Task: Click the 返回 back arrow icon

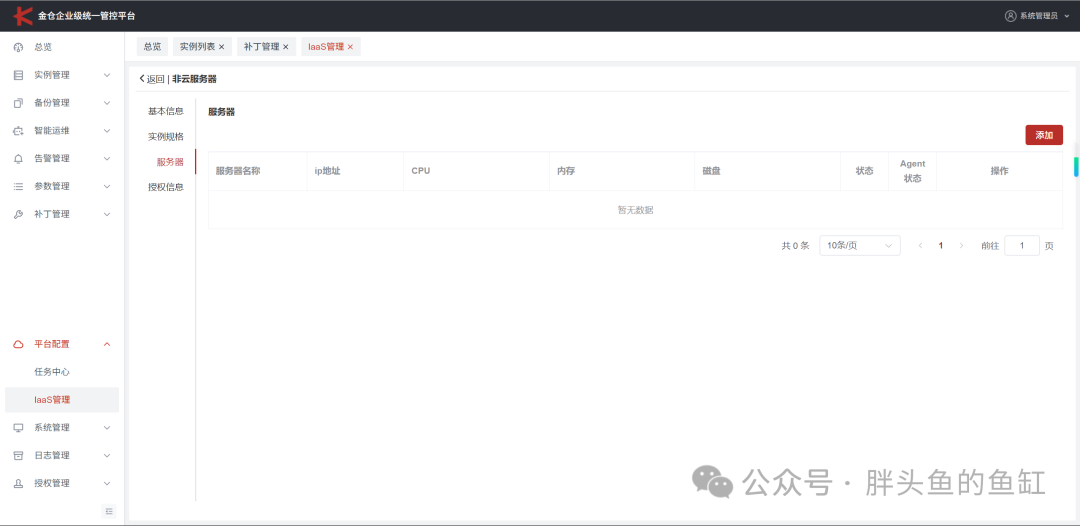Action: tap(142, 78)
